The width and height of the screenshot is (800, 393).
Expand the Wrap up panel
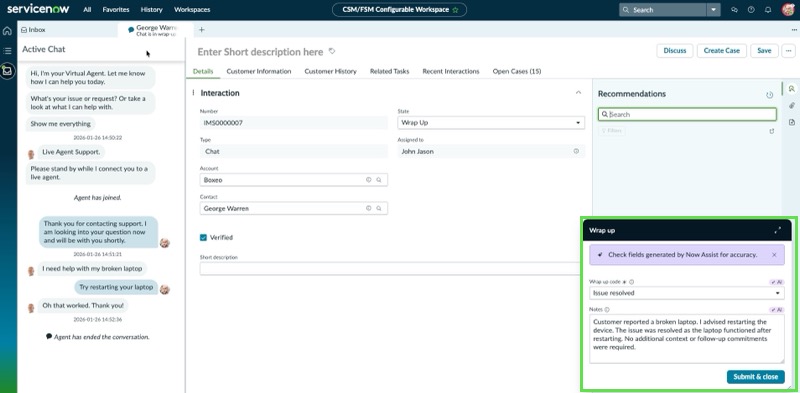[778, 230]
